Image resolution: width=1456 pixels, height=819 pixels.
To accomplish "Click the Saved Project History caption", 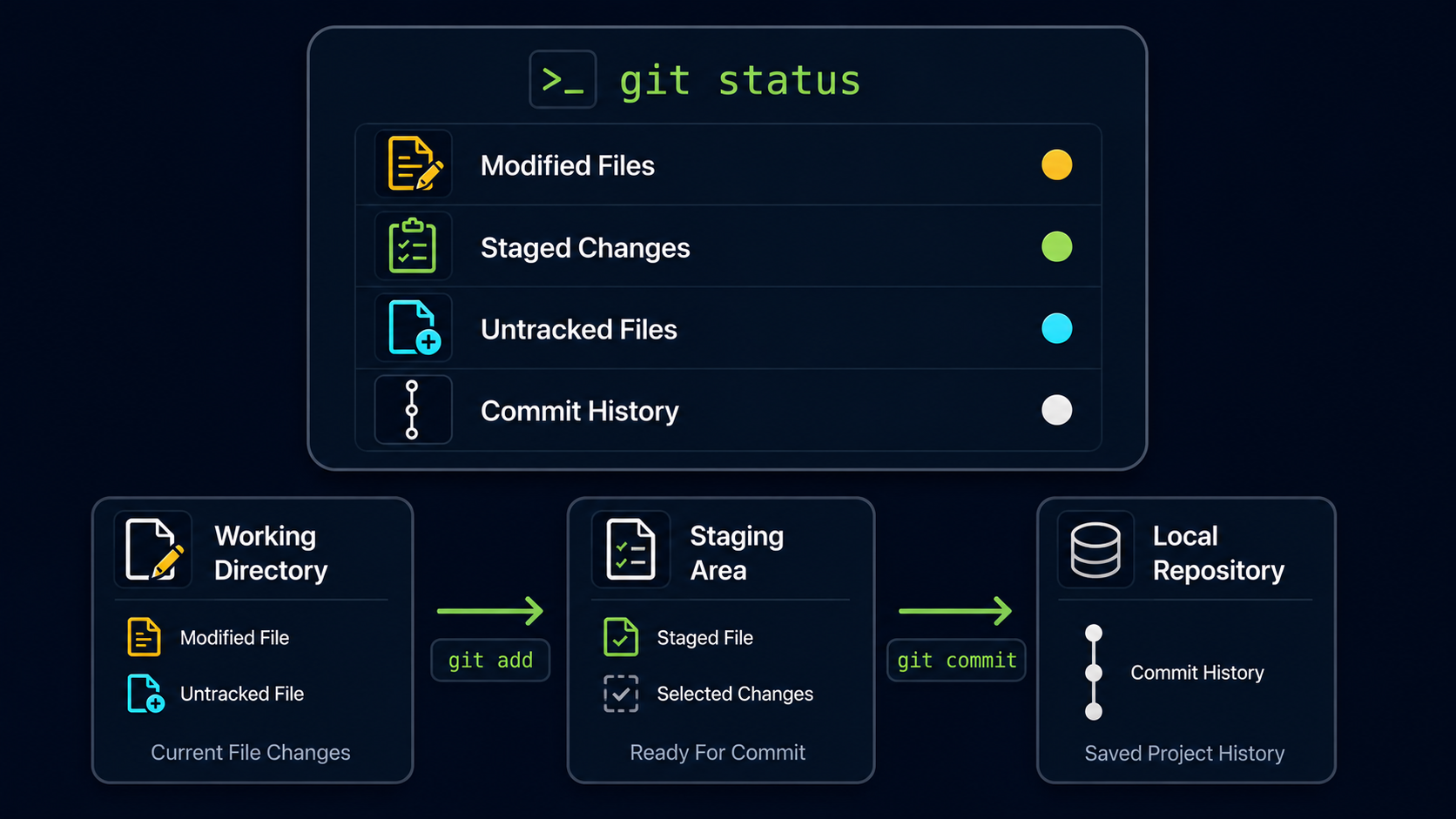I will click(1184, 754).
